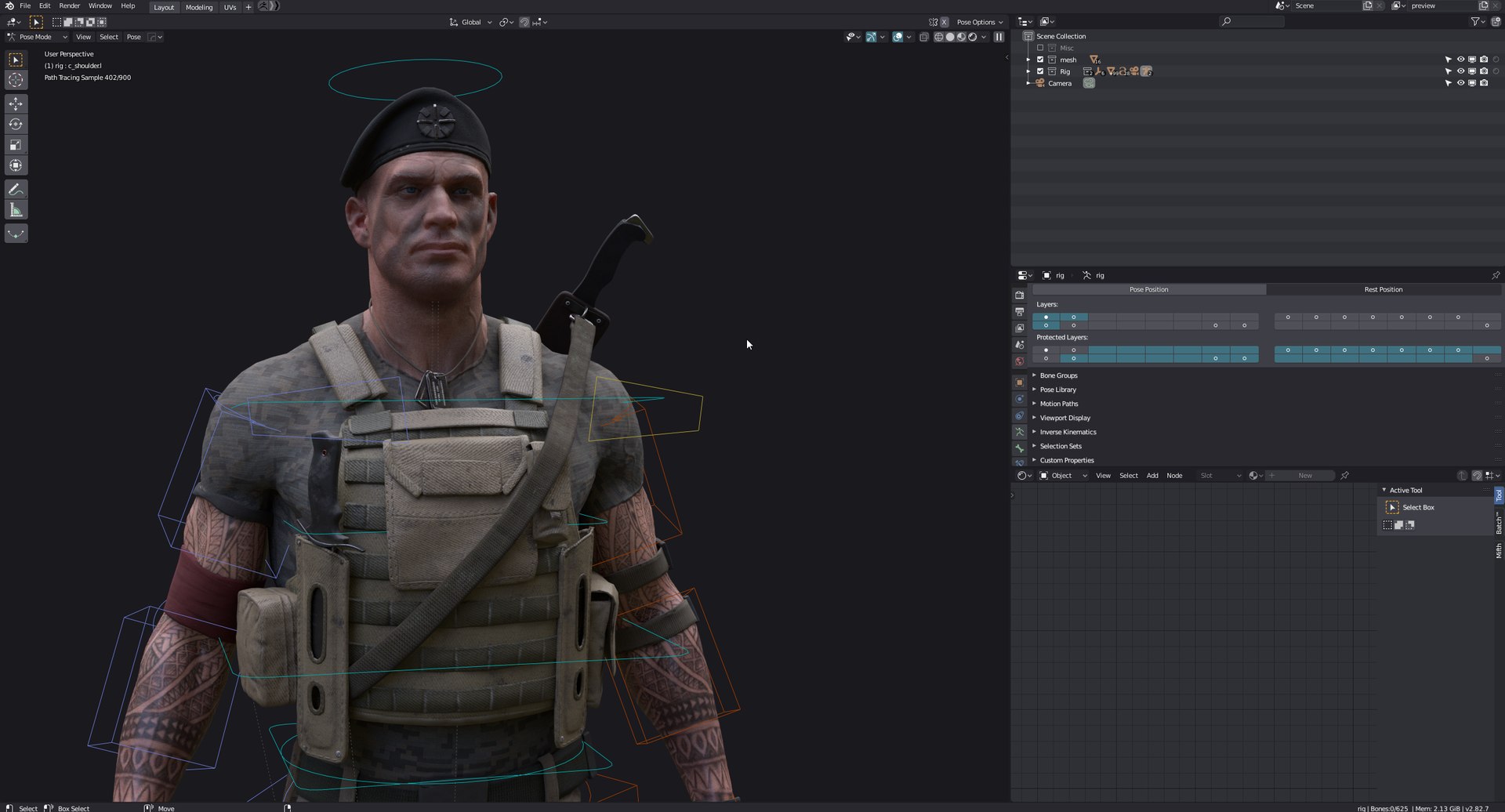Switch to the UVs workspace tab
This screenshot has width=1505, height=812.
tap(230, 7)
